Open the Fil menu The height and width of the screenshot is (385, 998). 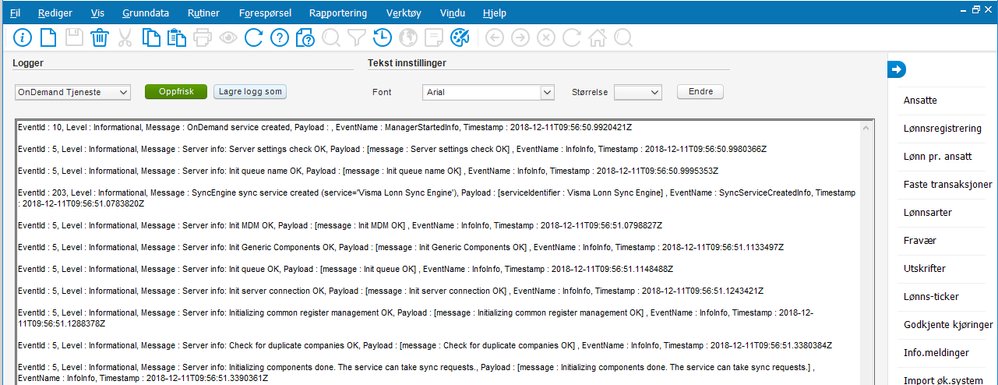(15, 13)
